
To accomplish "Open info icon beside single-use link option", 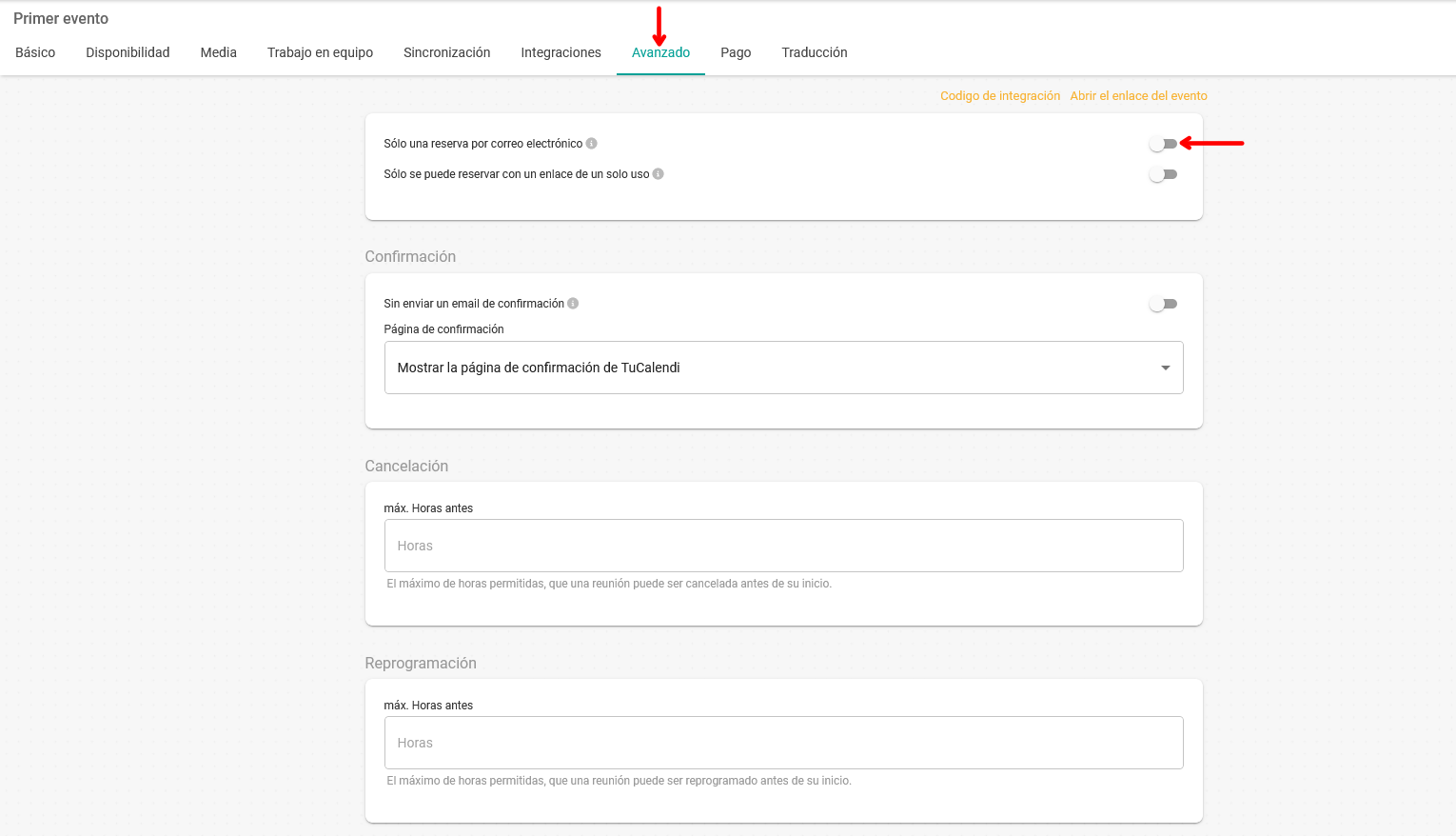I will click(658, 174).
